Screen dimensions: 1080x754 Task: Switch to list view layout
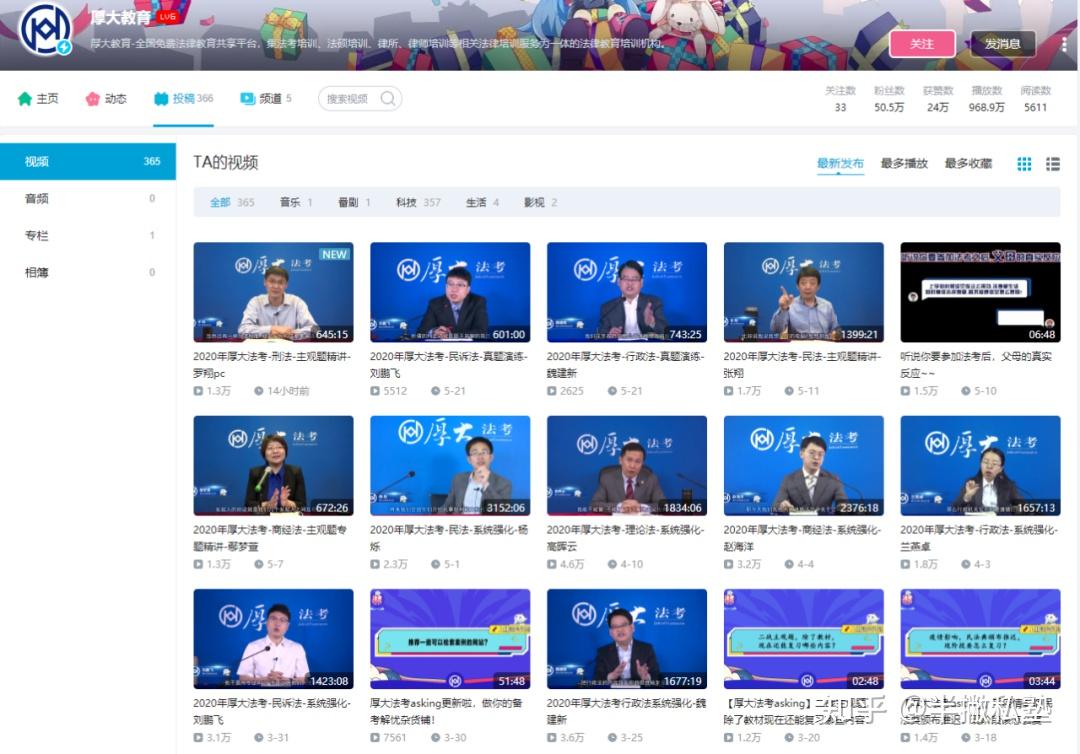pyautogui.click(x=1052, y=164)
